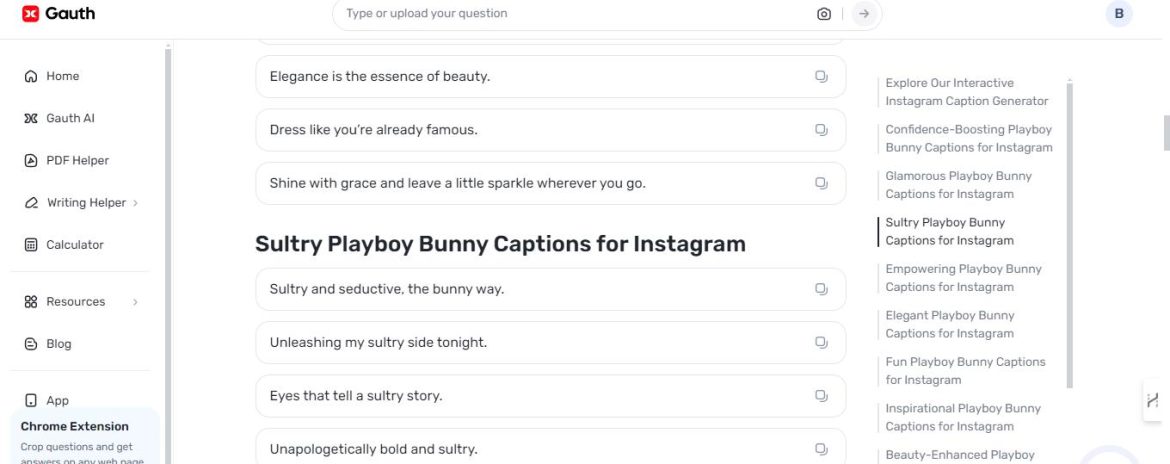Go to Home in sidebar
1170x464 pixels.
(62, 76)
